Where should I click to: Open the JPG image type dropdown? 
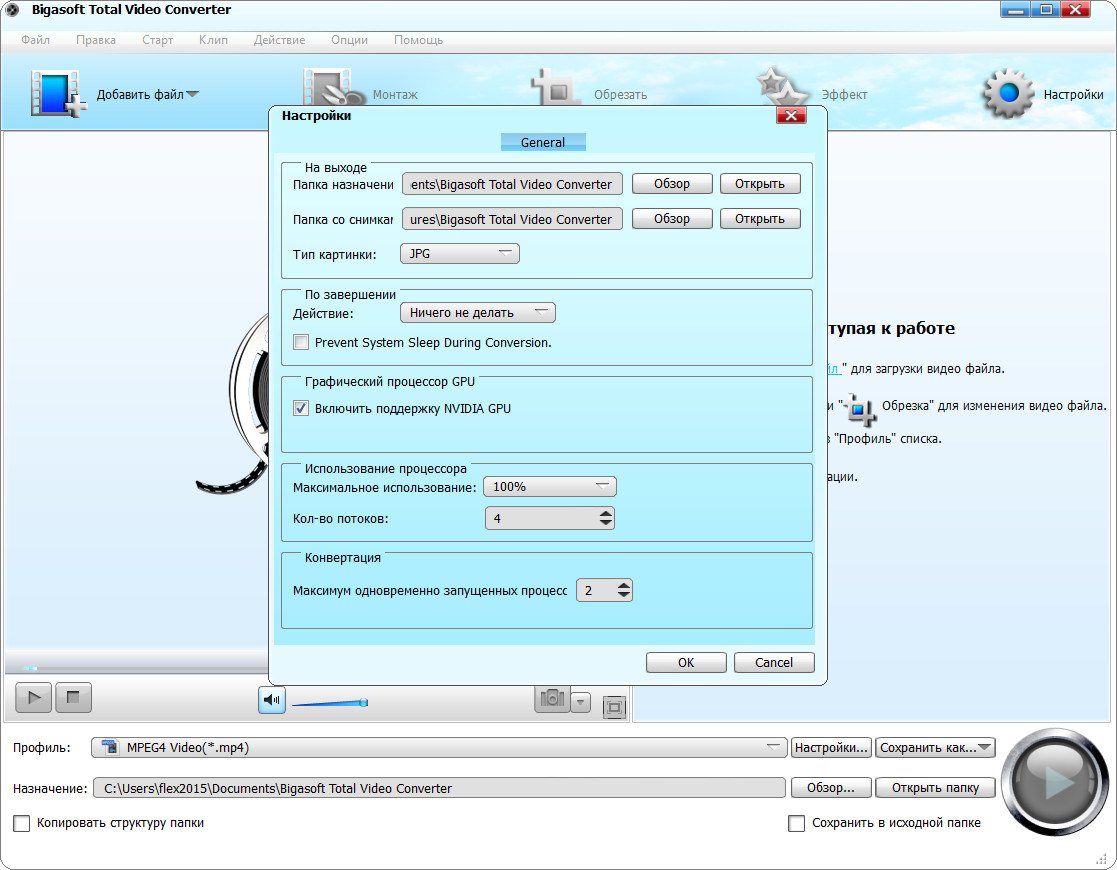click(x=459, y=254)
